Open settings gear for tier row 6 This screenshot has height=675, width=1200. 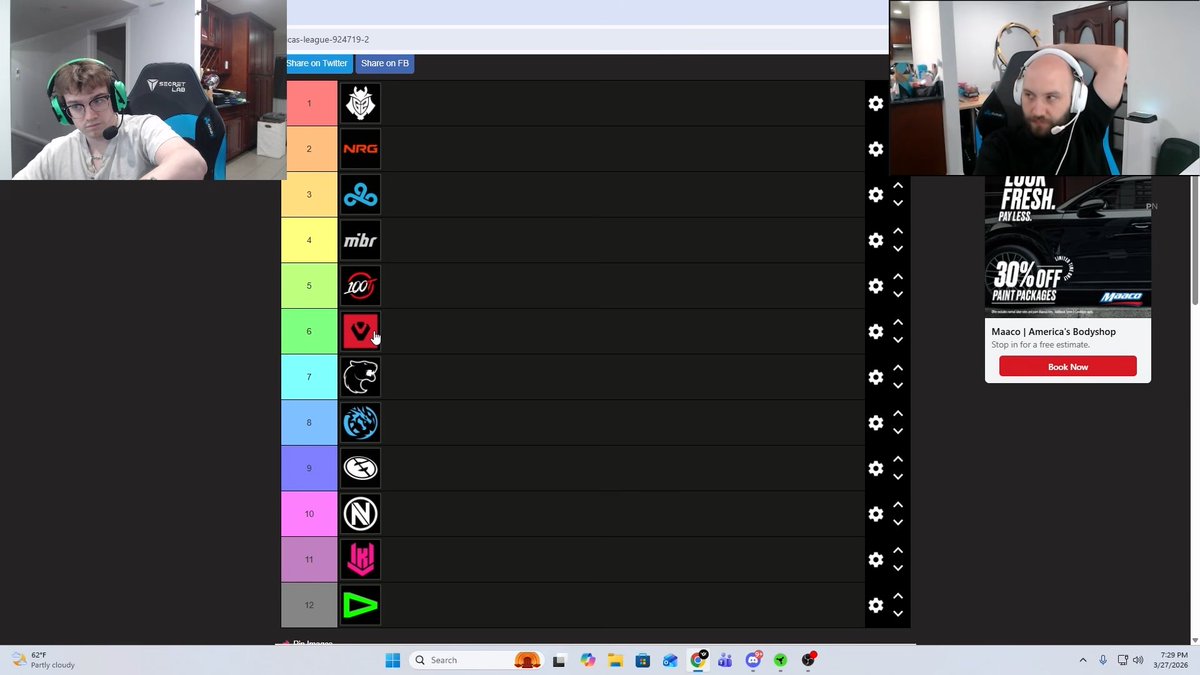876,332
